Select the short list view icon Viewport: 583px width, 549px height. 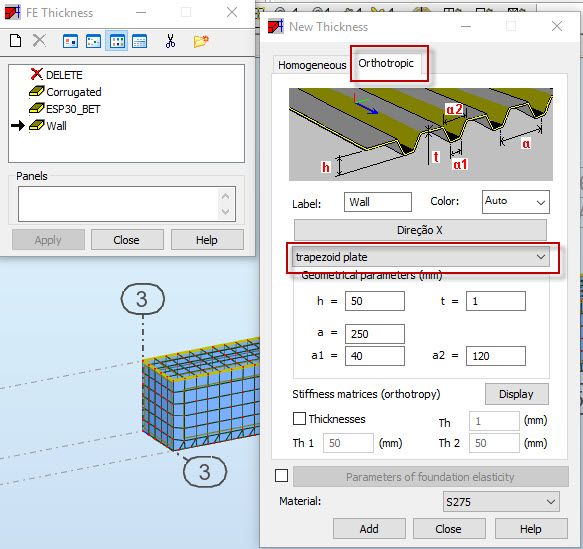(117, 41)
